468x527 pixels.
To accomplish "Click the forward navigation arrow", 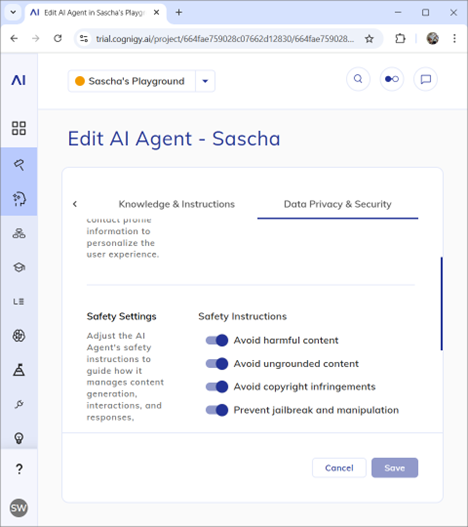I will click(x=36, y=38).
